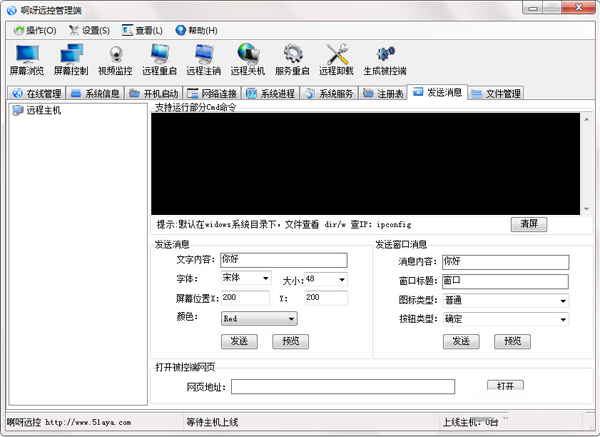Launch the 屏幕控制 screen control tool
The image size is (600, 437).
[x=71, y=59]
